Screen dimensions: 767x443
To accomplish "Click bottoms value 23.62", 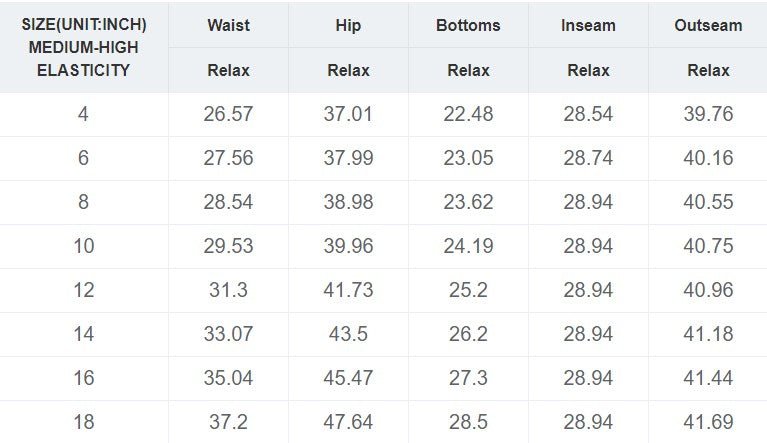I will (x=468, y=202).
